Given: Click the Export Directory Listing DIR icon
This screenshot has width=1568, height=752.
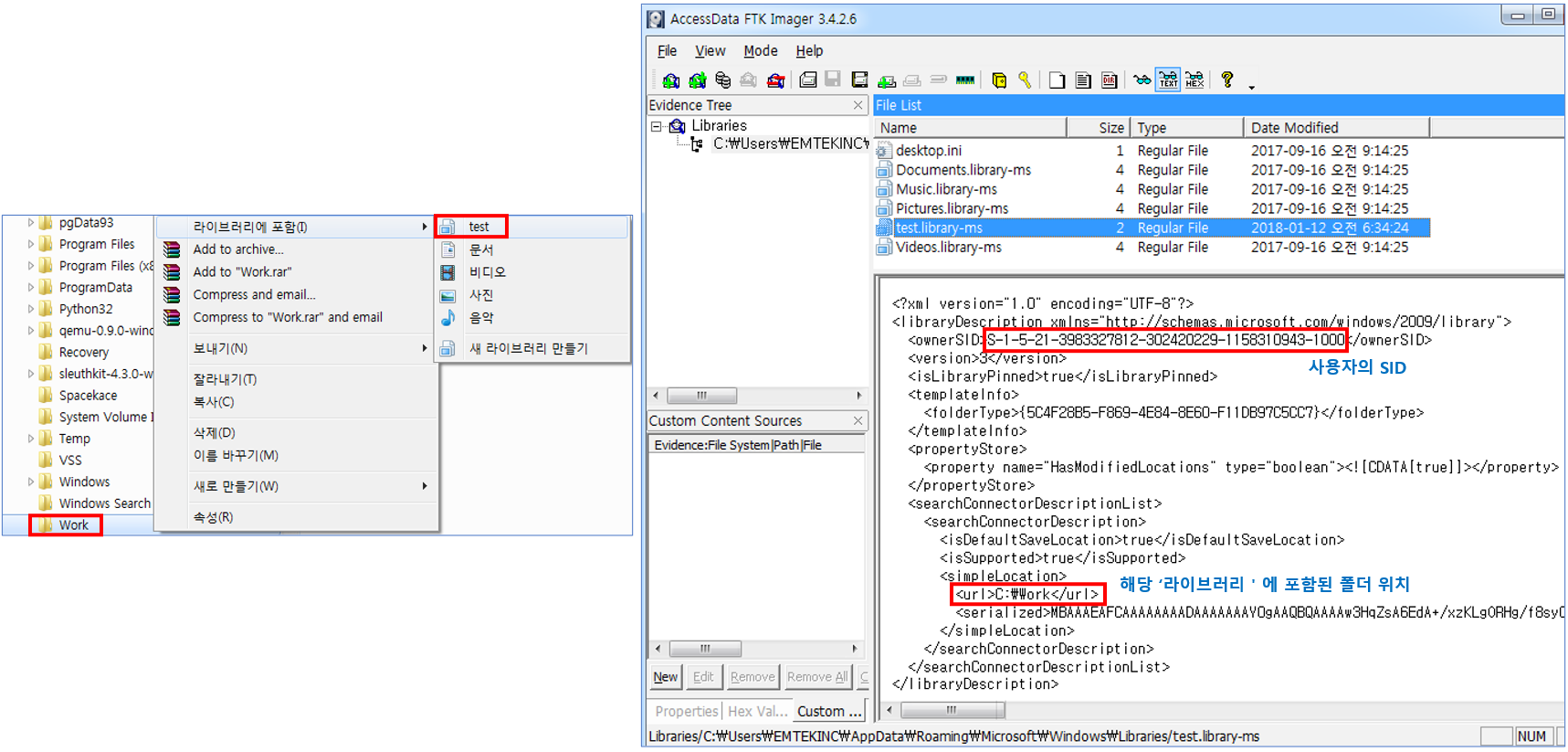Looking at the screenshot, I should click(1109, 80).
